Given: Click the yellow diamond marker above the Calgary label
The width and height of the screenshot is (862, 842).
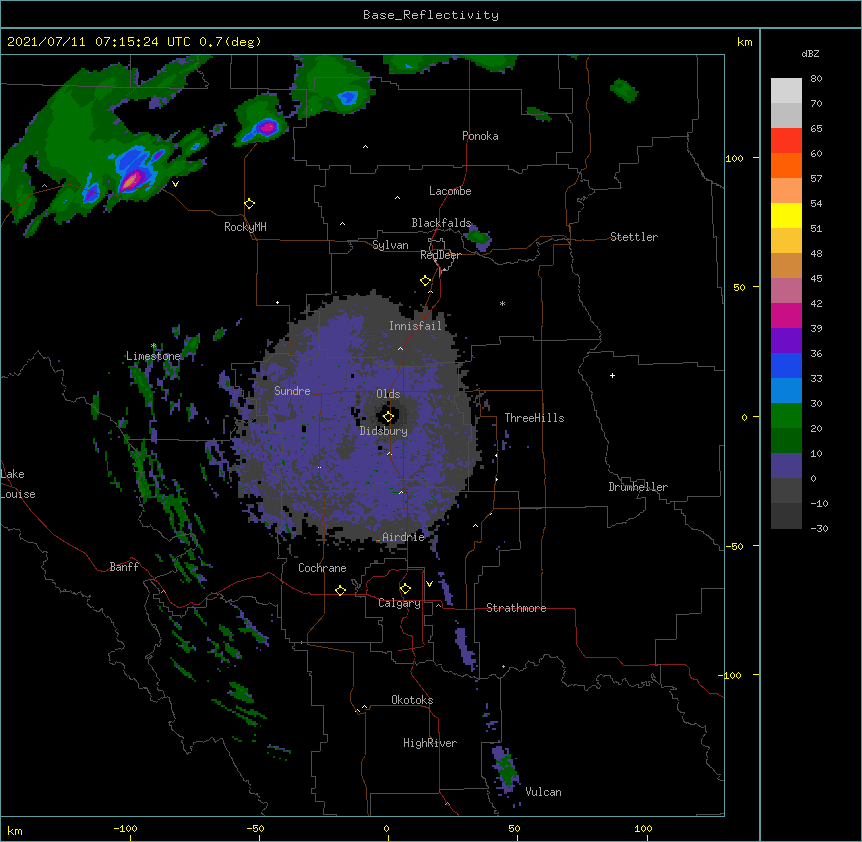Looking at the screenshot, I should pos(405,589).
